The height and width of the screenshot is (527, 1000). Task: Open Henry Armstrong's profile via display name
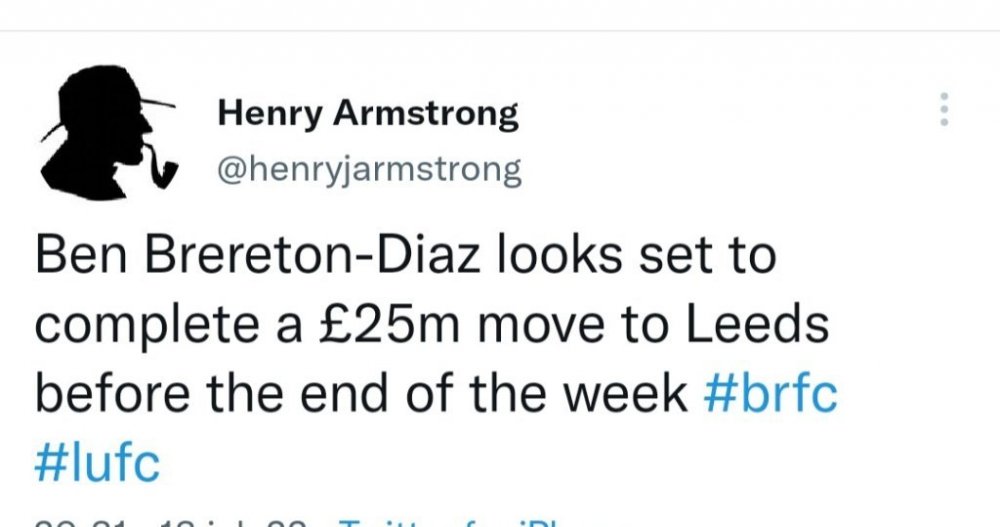tap(368, 115)
